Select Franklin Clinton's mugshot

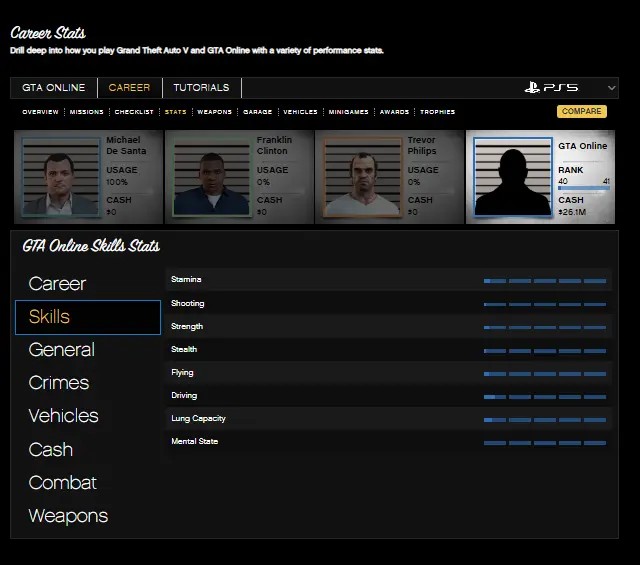click(211, 178)
